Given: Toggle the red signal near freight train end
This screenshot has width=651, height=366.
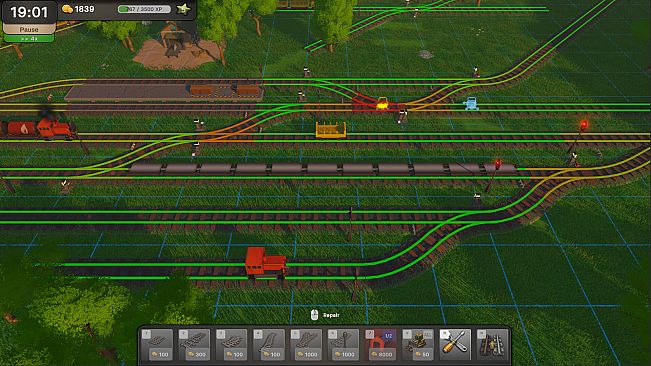Looking at the screenshot, I should pyautogui.click(x=497, y=164).
